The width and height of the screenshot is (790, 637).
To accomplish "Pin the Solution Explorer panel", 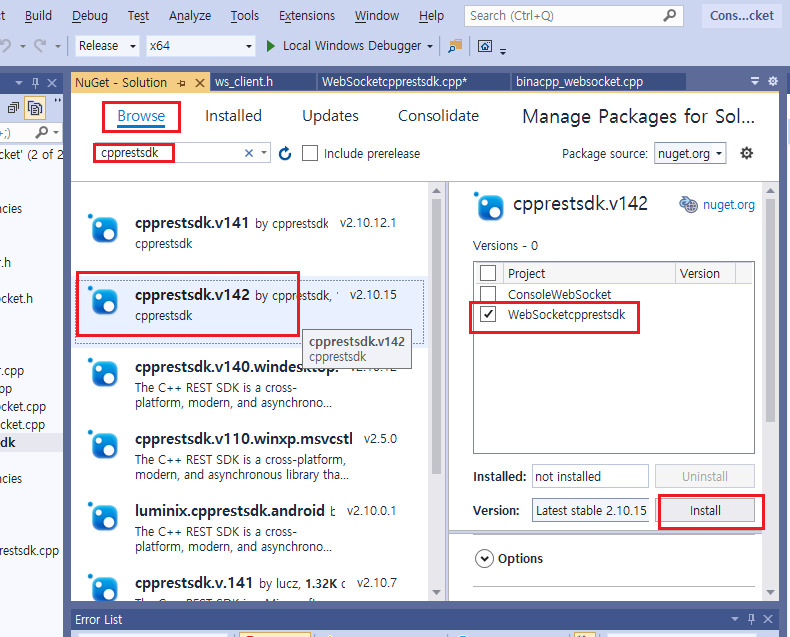I will coord(35,83).
